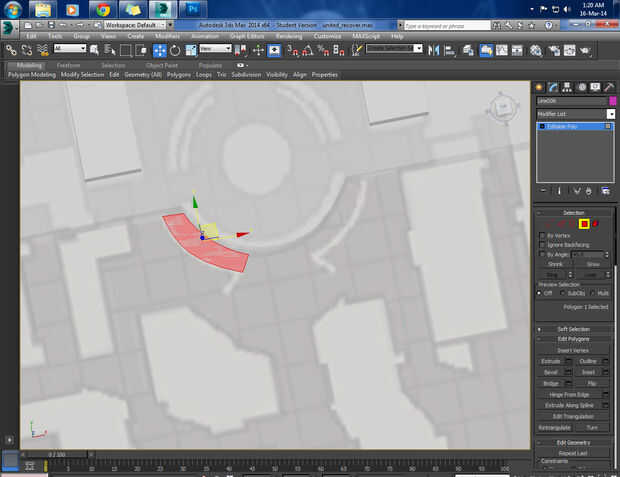Select the SubObj preview selection radio button
The height and width of the screenshot is (477, 620).
click(564, 293)
